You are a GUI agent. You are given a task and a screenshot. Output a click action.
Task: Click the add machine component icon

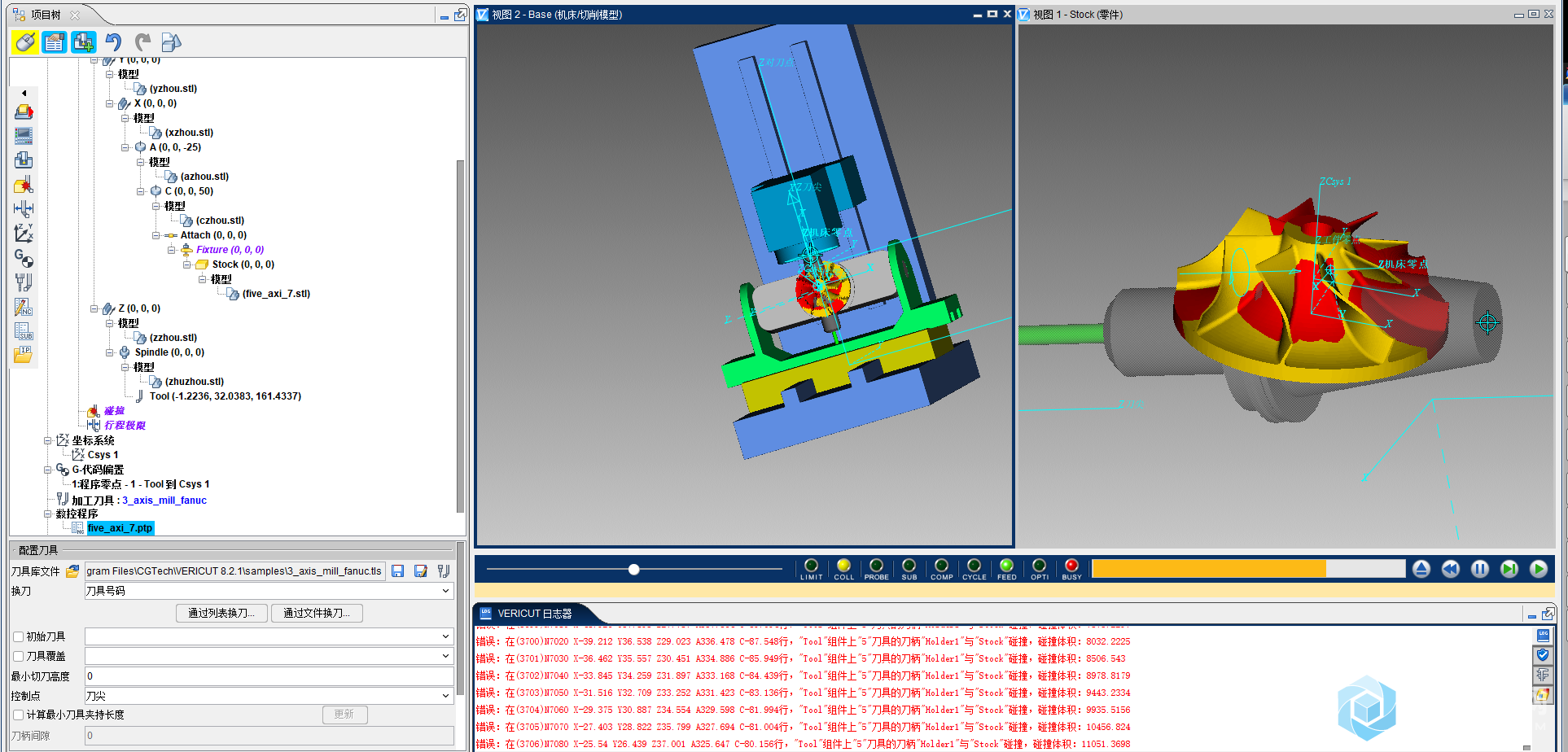tap(84, 42)
